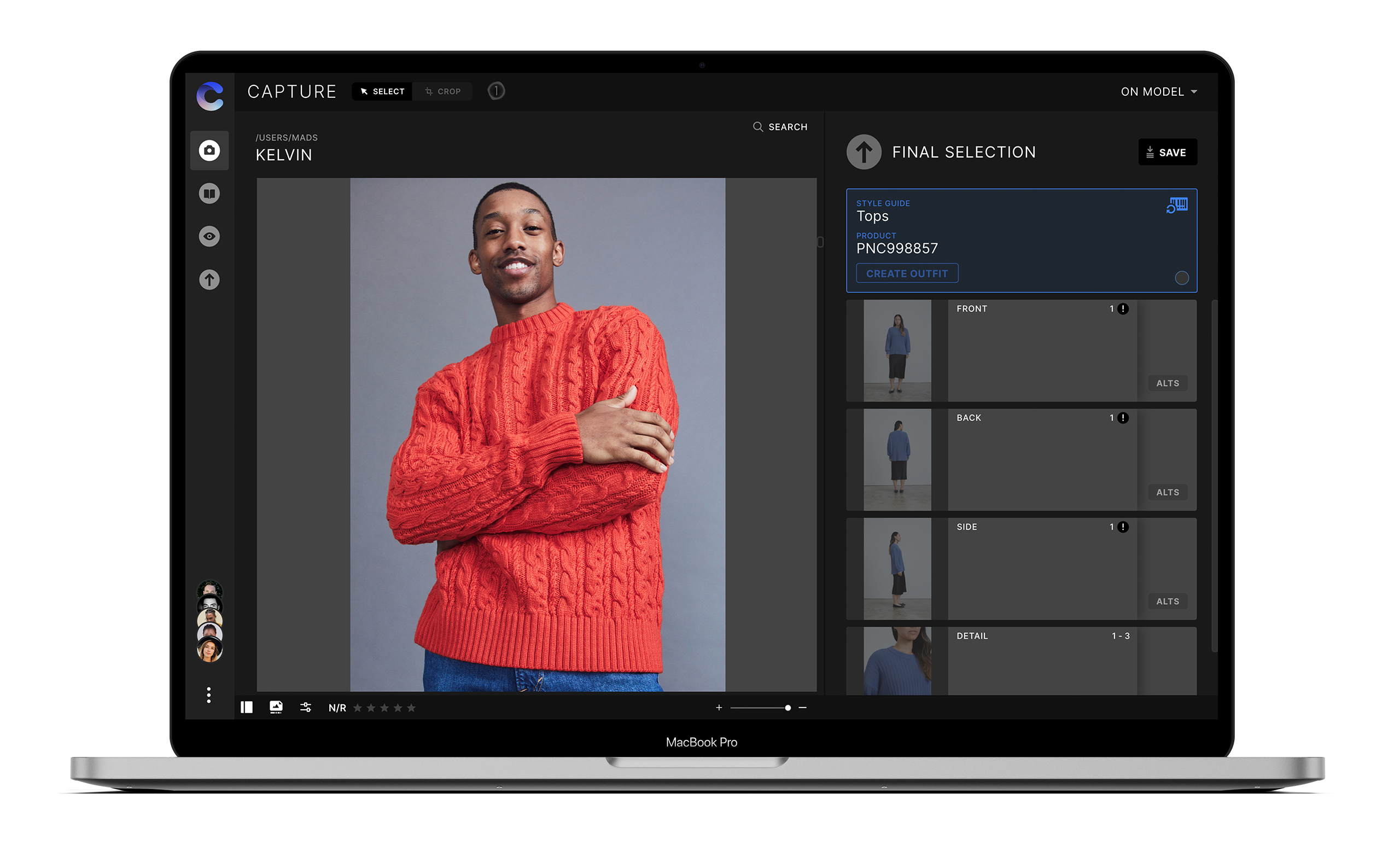This screenshot has width=1400, height=846.
Task: Click the barcode rescan icon in product card
Action: click(x=1177, y=205)
